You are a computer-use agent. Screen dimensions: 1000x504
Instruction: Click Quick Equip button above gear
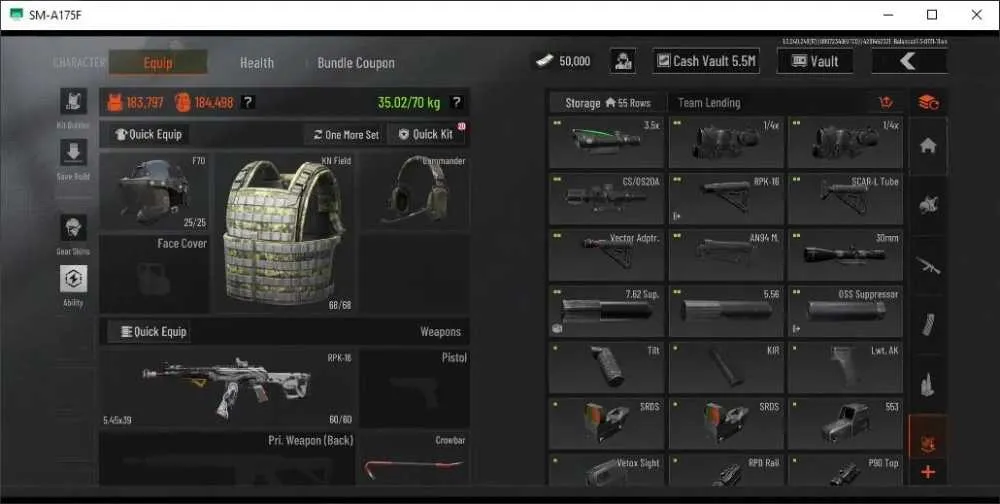(x=149, y=135)
